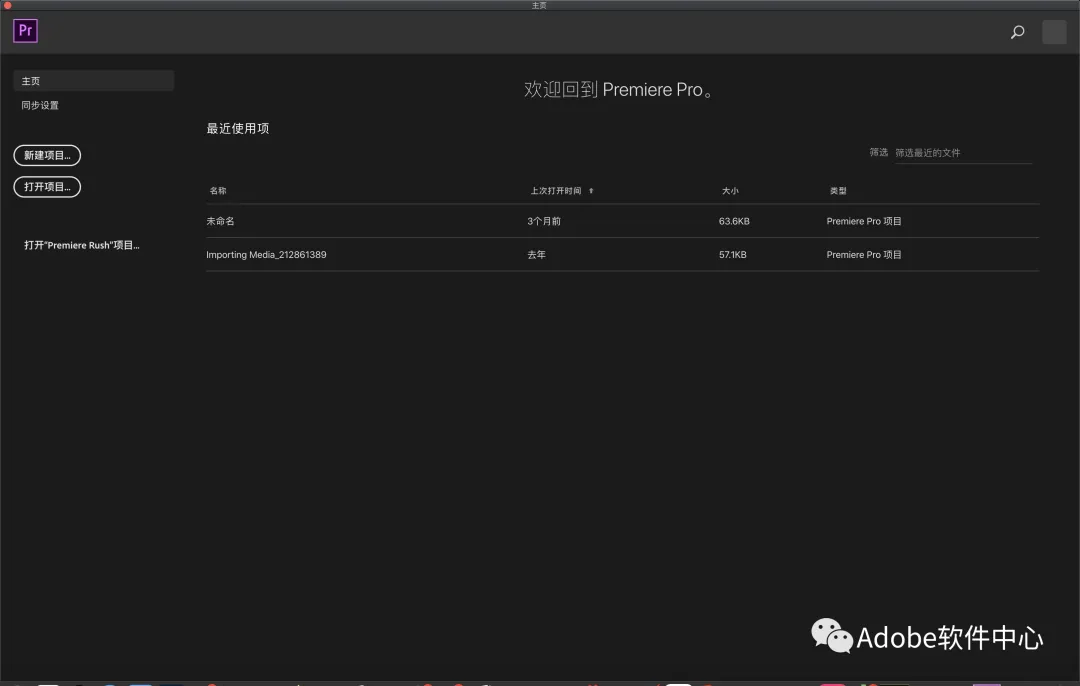Image resolution: width=1080 pixels, height=686 pixels.
Task: Click Premiere Pro 项目 type in 未命名 row
Action: coord(864,221)
